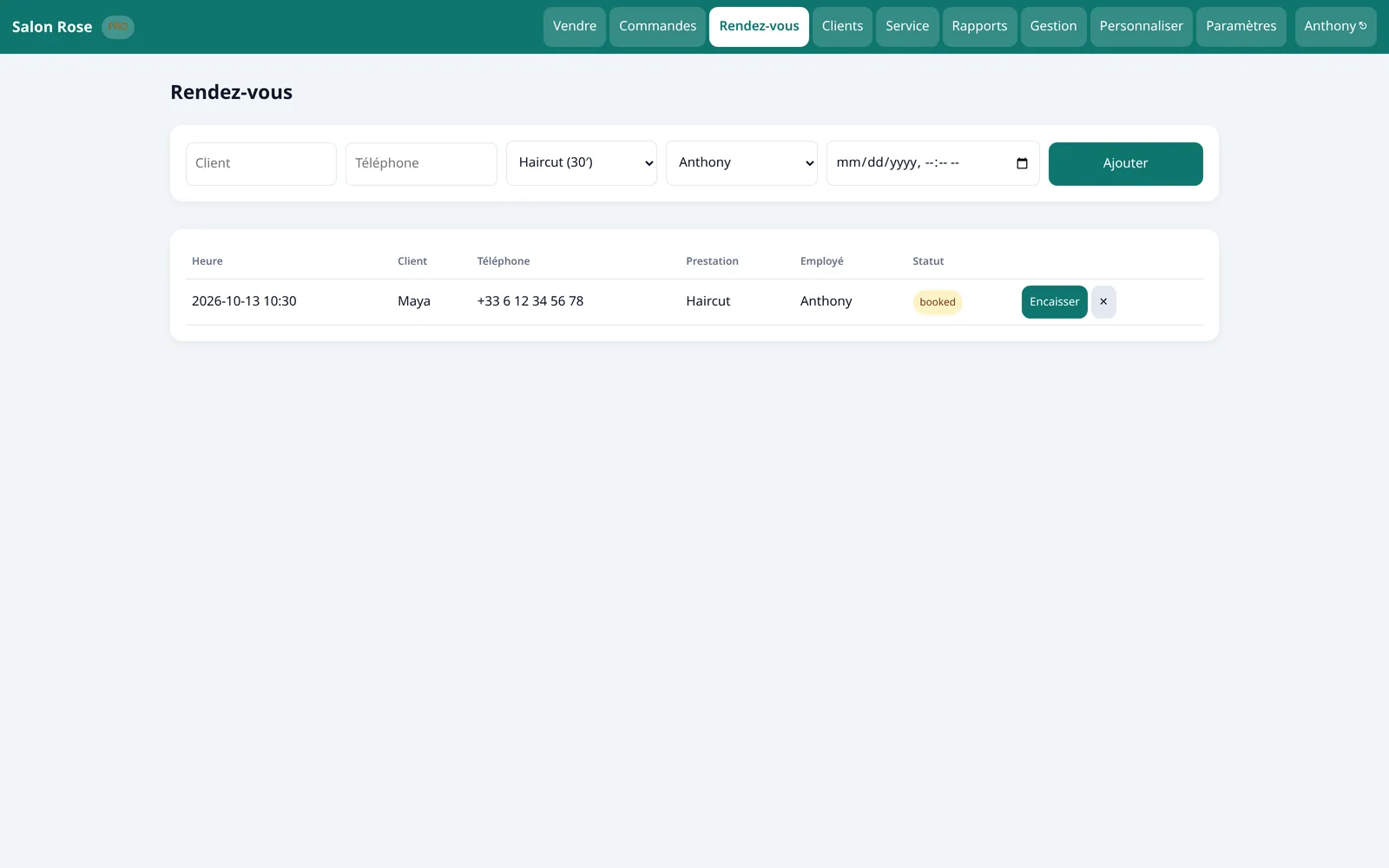Click the Client column header

pyautogui.click(x=412, y=261)
